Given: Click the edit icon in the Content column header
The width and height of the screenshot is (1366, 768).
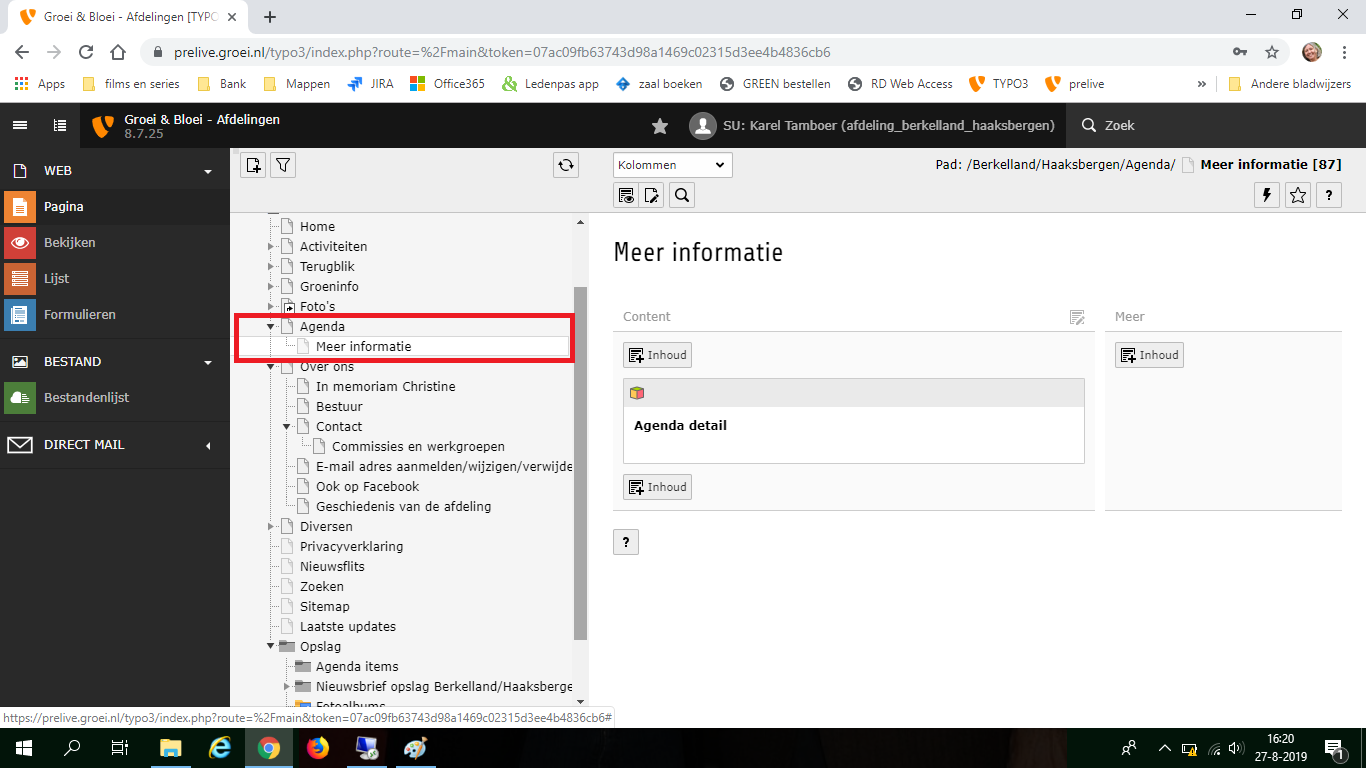Looking at the screenshot, I should click(1077, 317).
